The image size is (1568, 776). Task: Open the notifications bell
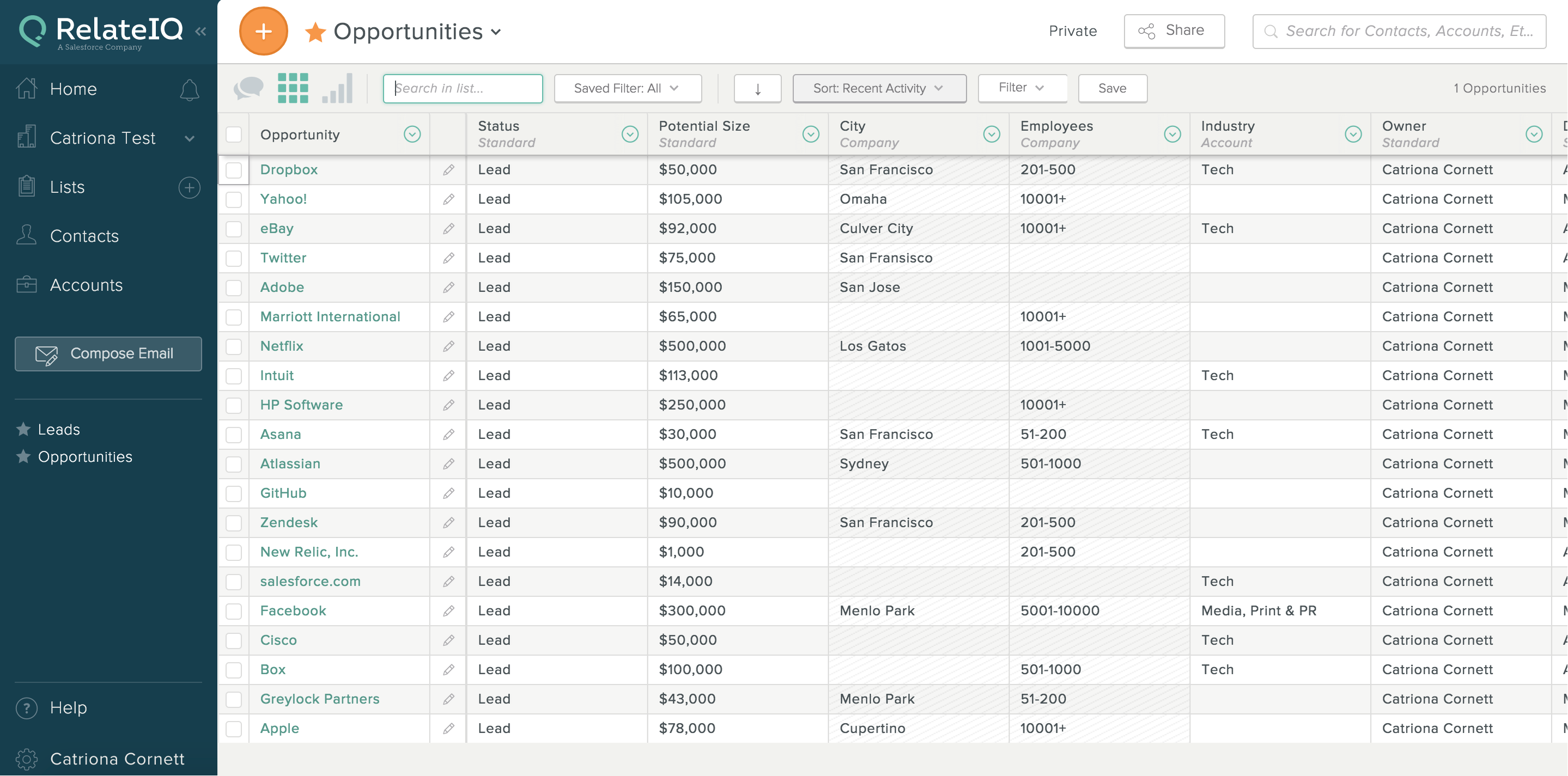189,89
